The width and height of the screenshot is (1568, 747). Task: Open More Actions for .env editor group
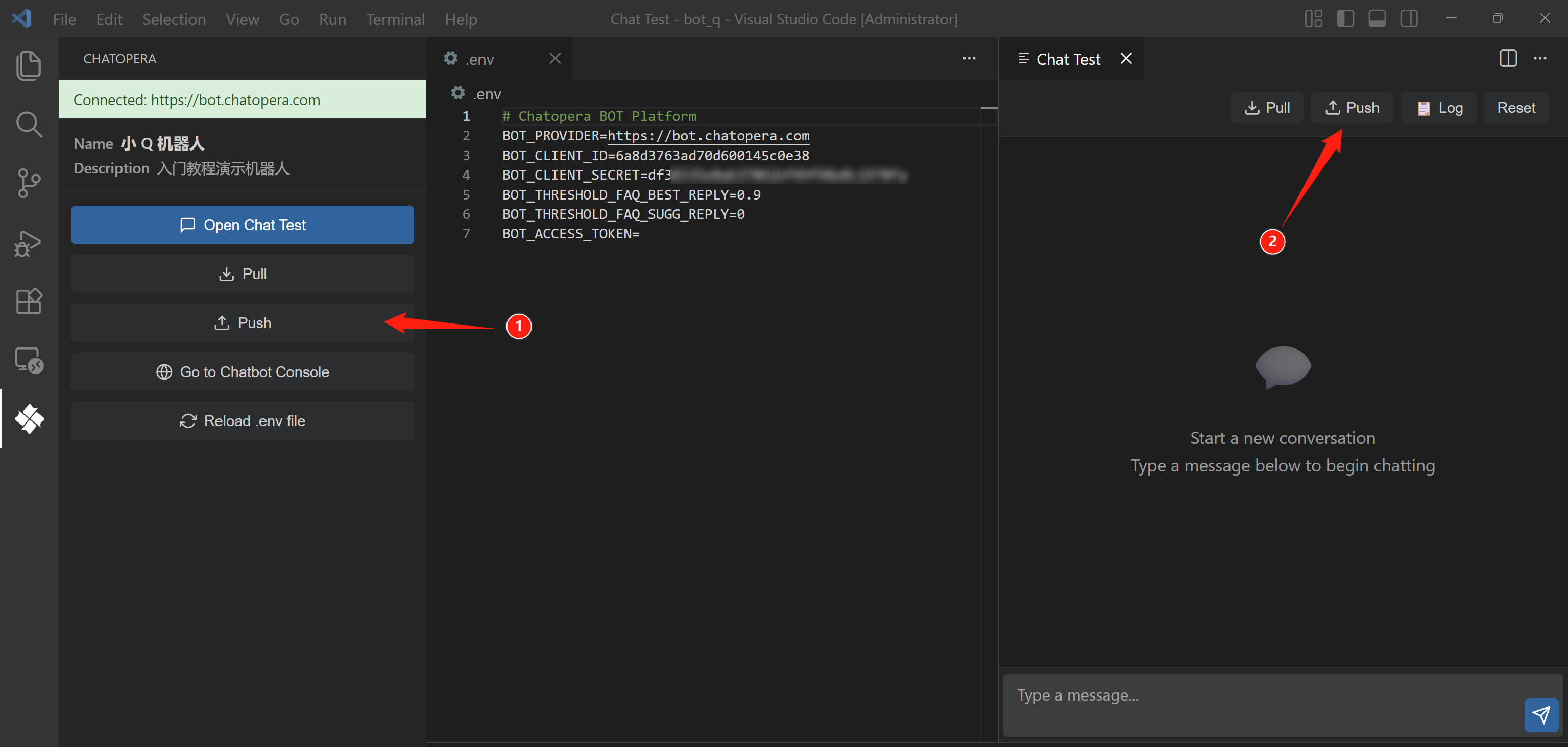(969, 58)
